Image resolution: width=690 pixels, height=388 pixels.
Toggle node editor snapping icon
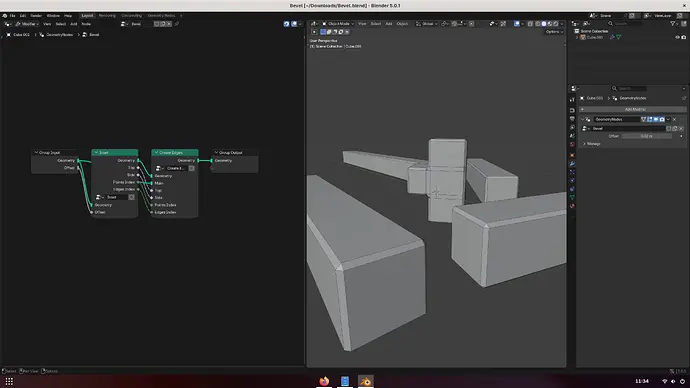click(286, 24)
